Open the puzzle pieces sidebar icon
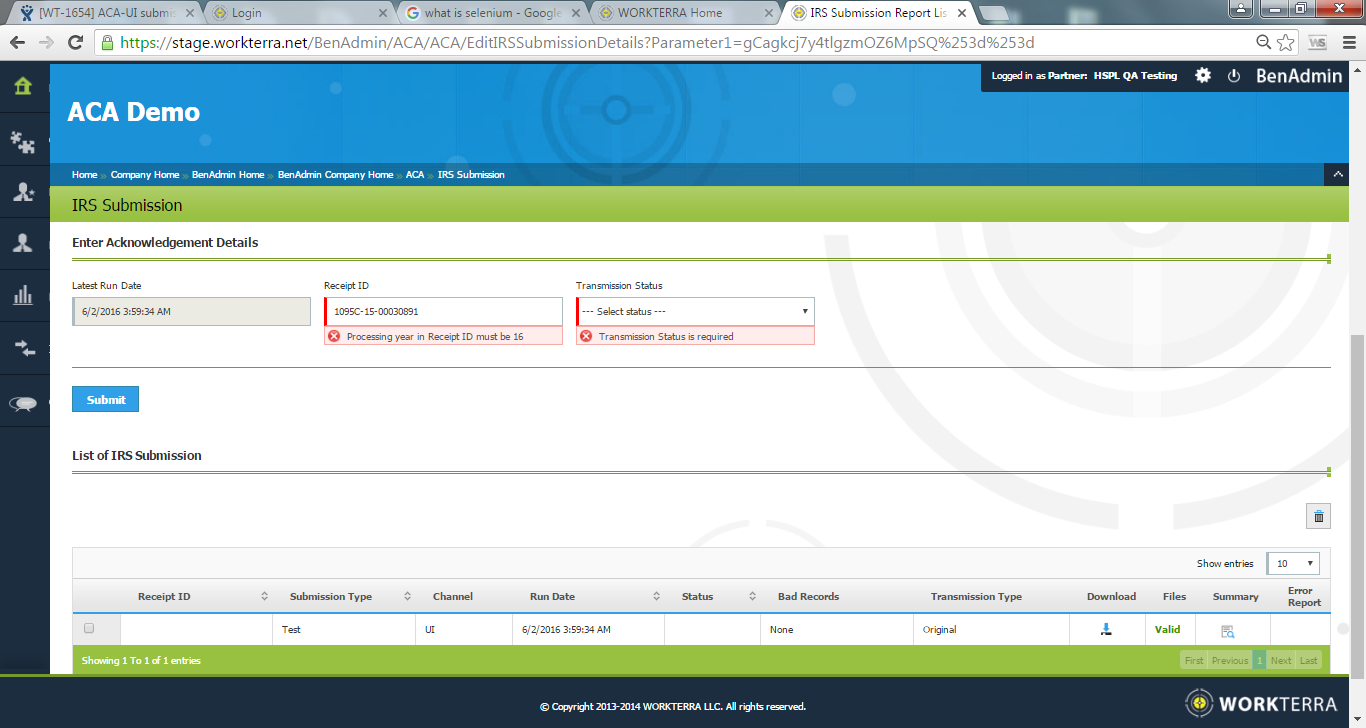 (x=23, y=141)
